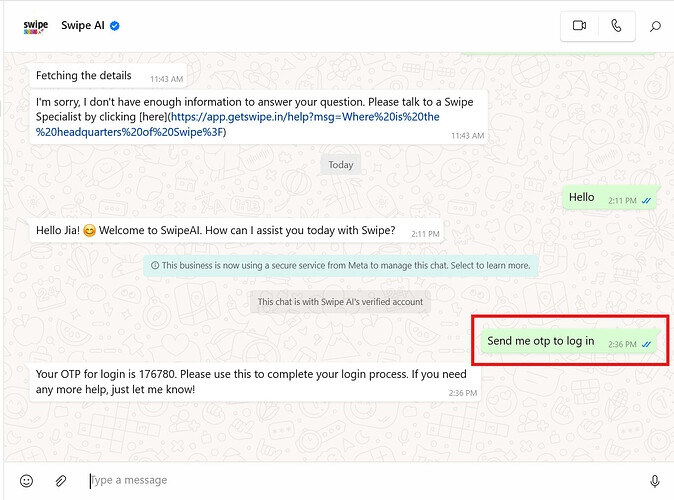
Task: Select the 'Hello Jia!' welcome message
Action: tap(236, 230)
